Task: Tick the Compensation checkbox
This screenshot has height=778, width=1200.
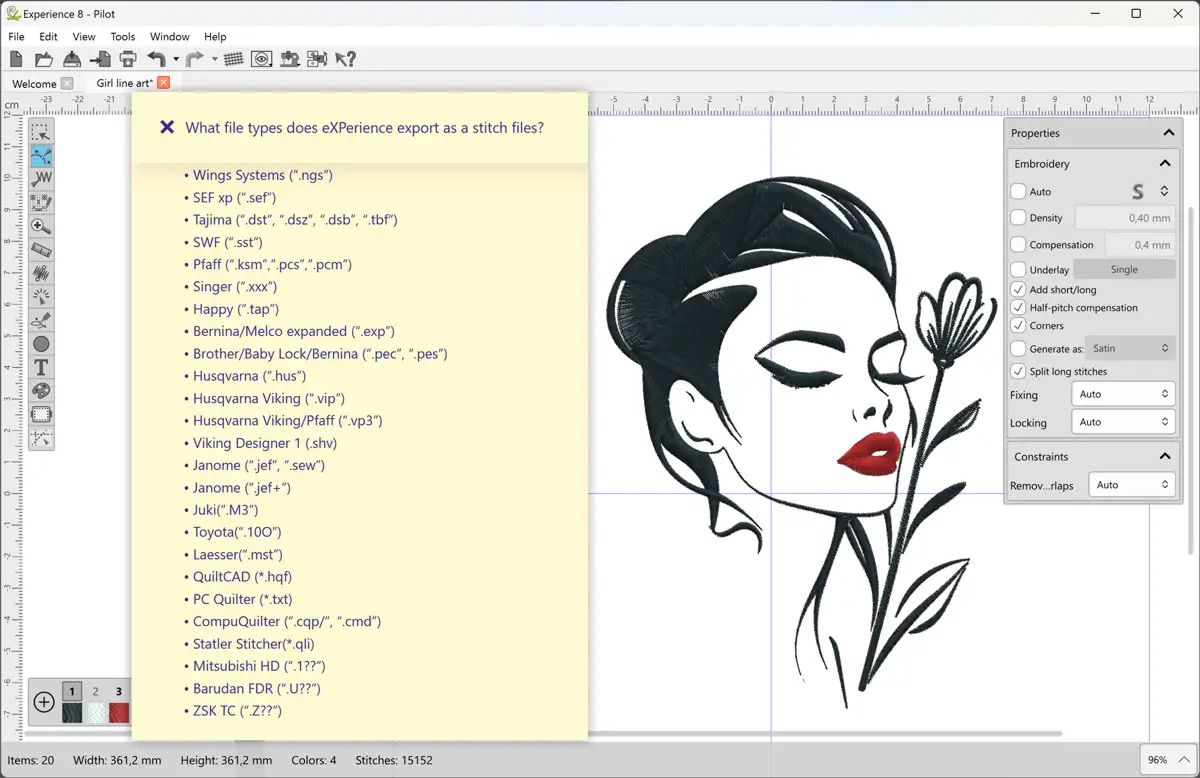Action: (1018, 244)
